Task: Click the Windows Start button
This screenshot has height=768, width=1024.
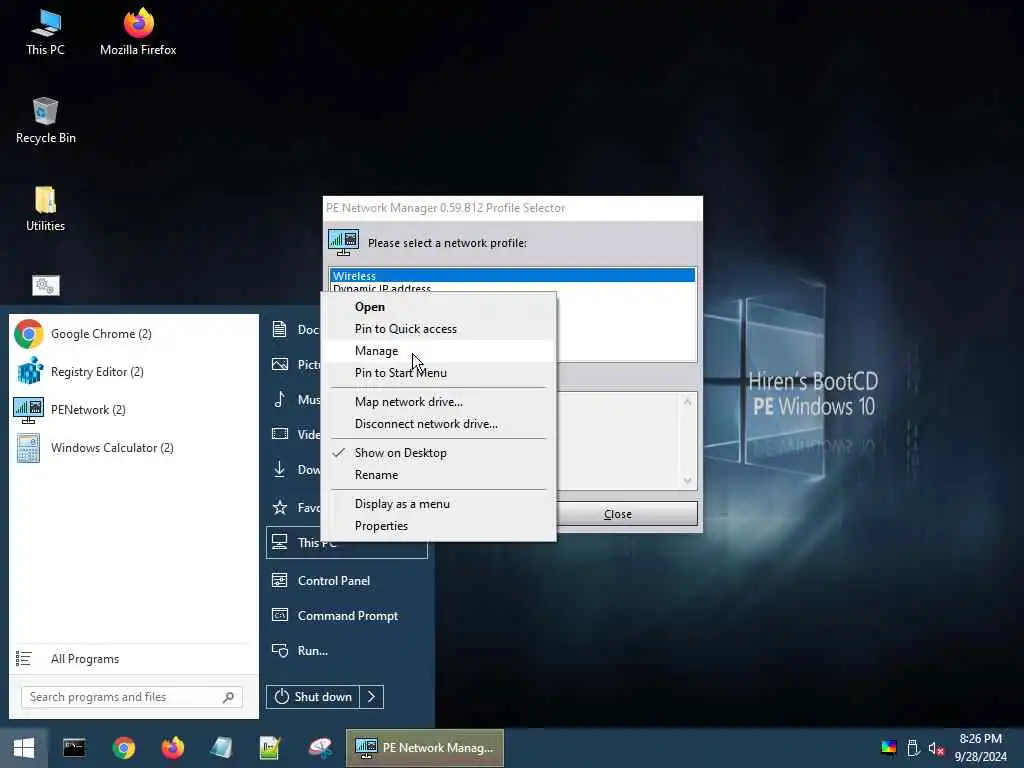Action: point(24,748)
